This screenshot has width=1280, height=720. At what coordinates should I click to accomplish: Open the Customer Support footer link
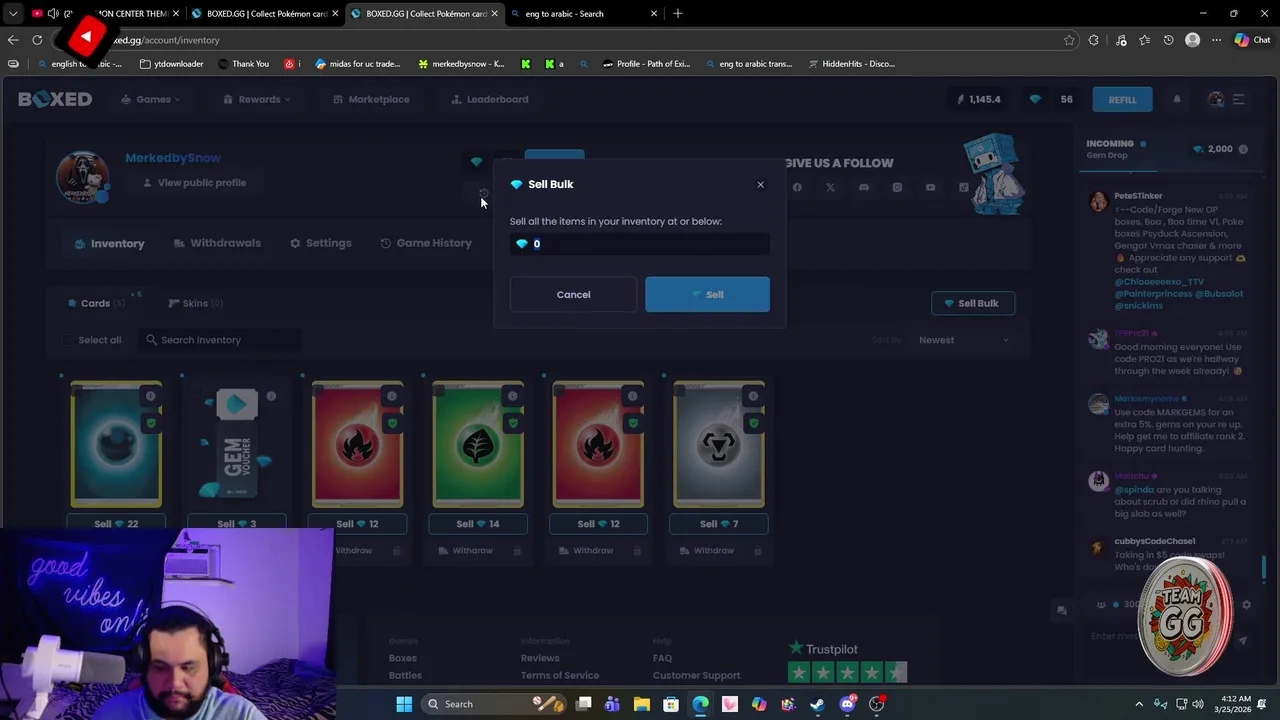[696, 675]
